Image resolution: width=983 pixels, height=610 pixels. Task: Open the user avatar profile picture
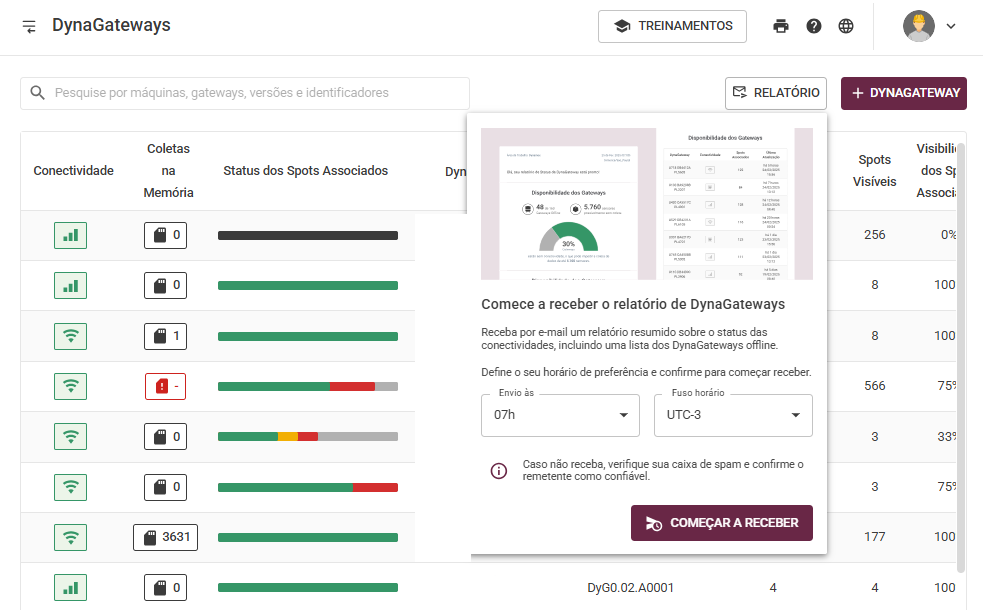(x=918, y=26)
